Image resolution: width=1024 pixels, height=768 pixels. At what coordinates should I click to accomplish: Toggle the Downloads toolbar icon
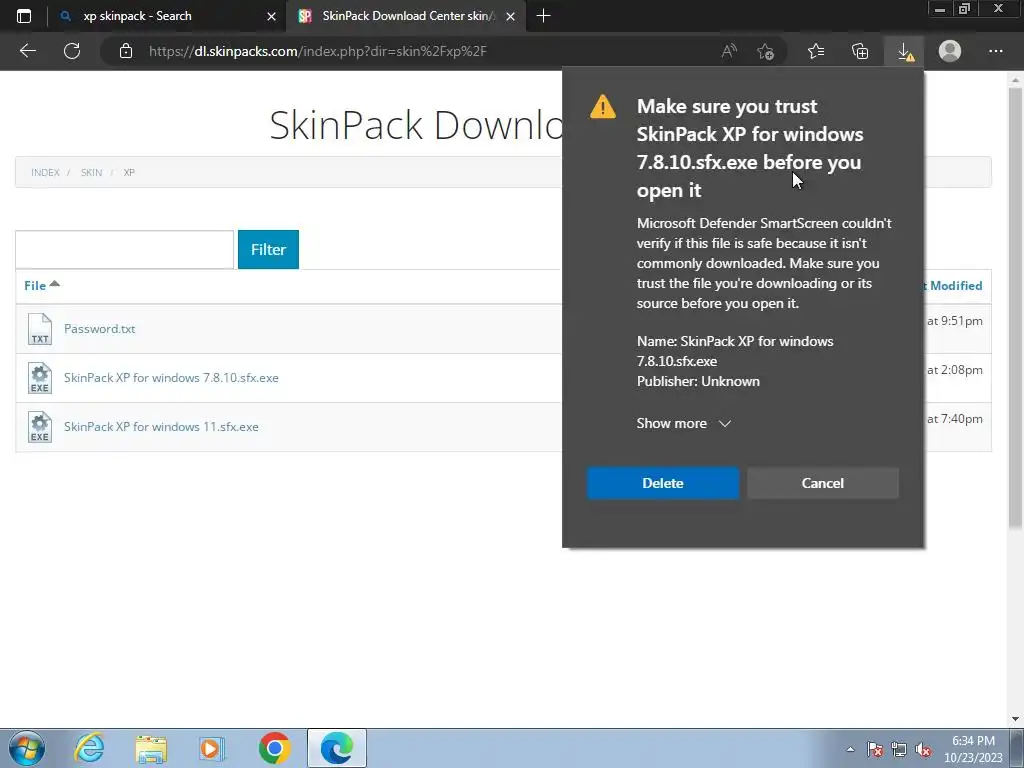(x=905, y=51)
